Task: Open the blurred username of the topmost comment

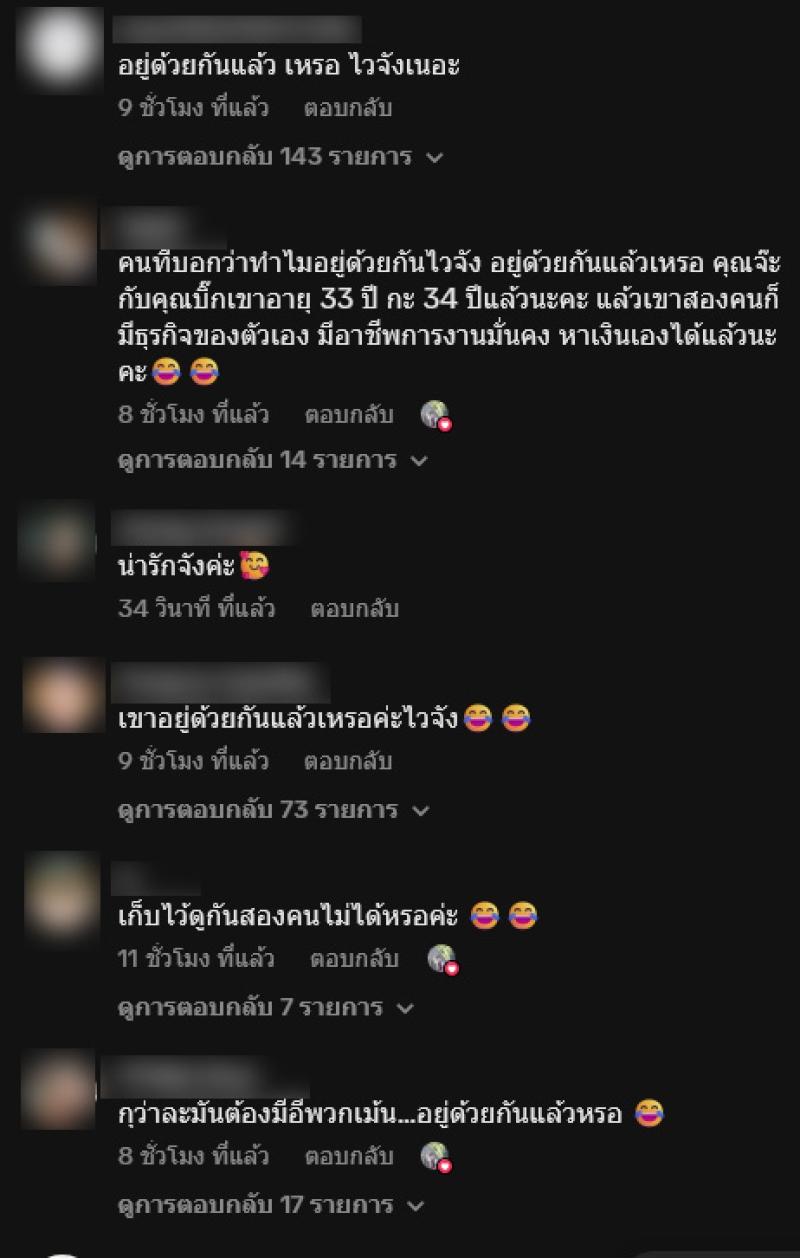Action: 236,29
